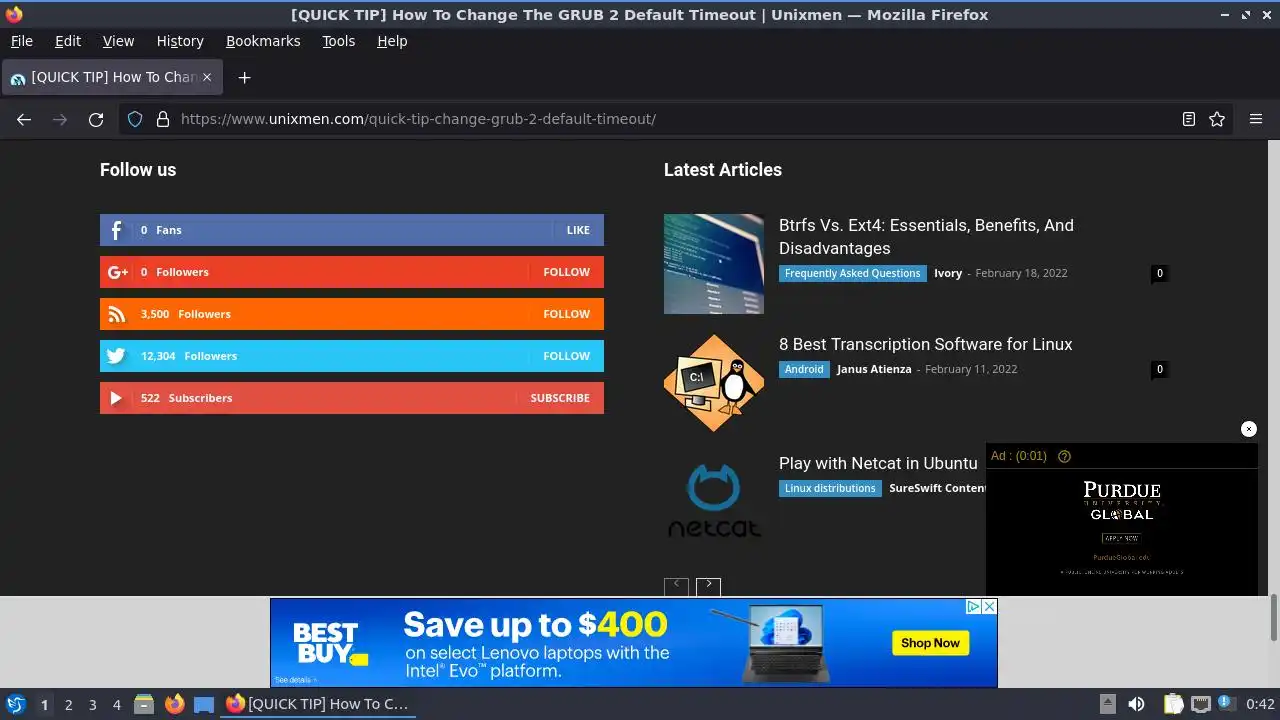Open the desktop start menu icon

click(x=15, y=704)
